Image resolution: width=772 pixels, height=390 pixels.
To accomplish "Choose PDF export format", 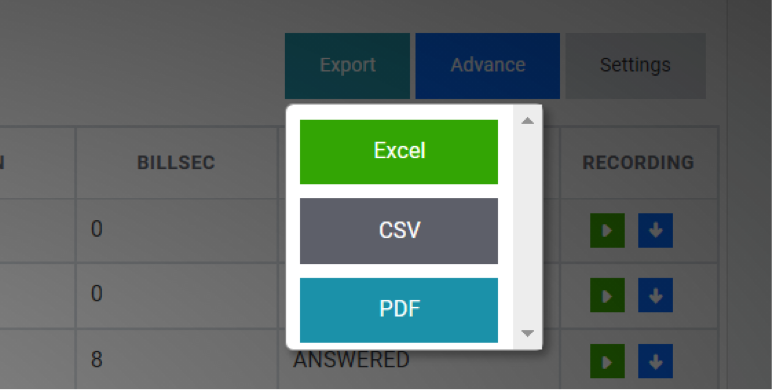I will click(399, 310).
